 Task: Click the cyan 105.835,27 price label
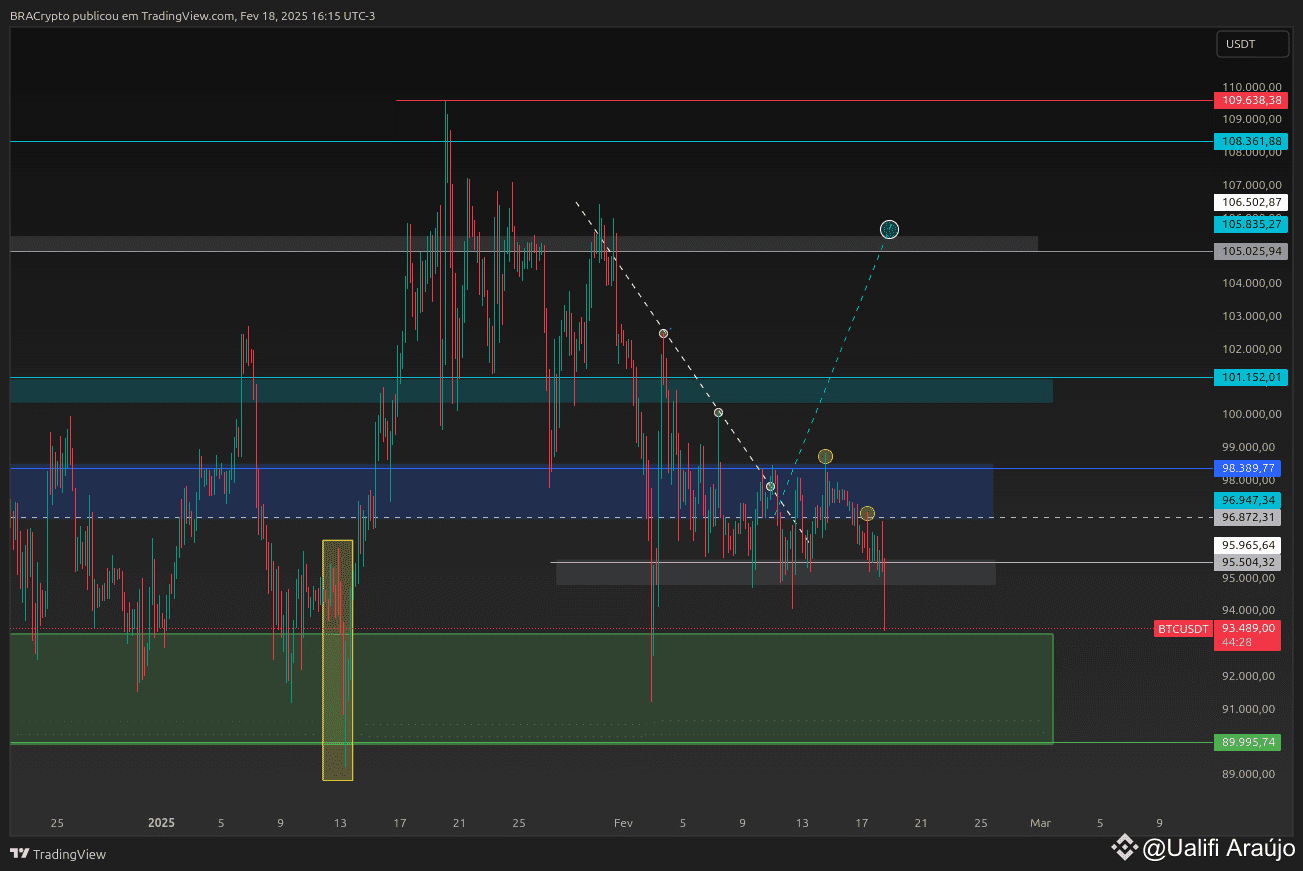(x=1250, y=225)
